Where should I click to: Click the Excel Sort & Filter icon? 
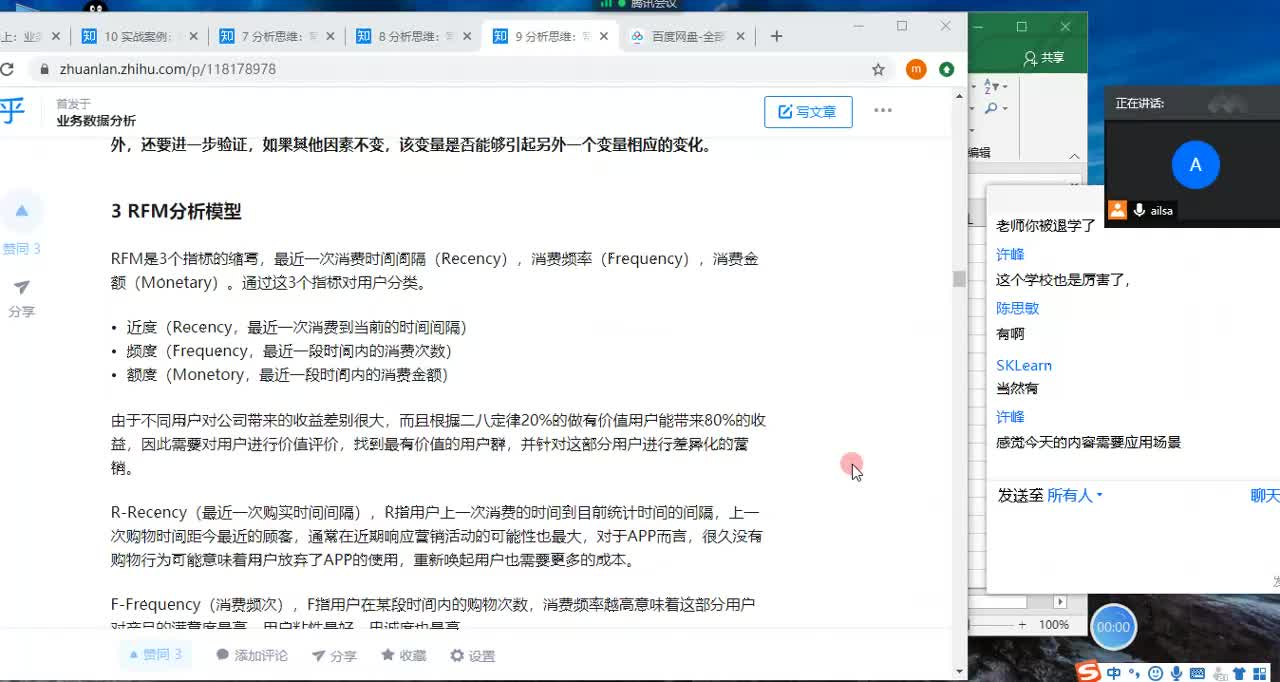[x=991, y=87]
